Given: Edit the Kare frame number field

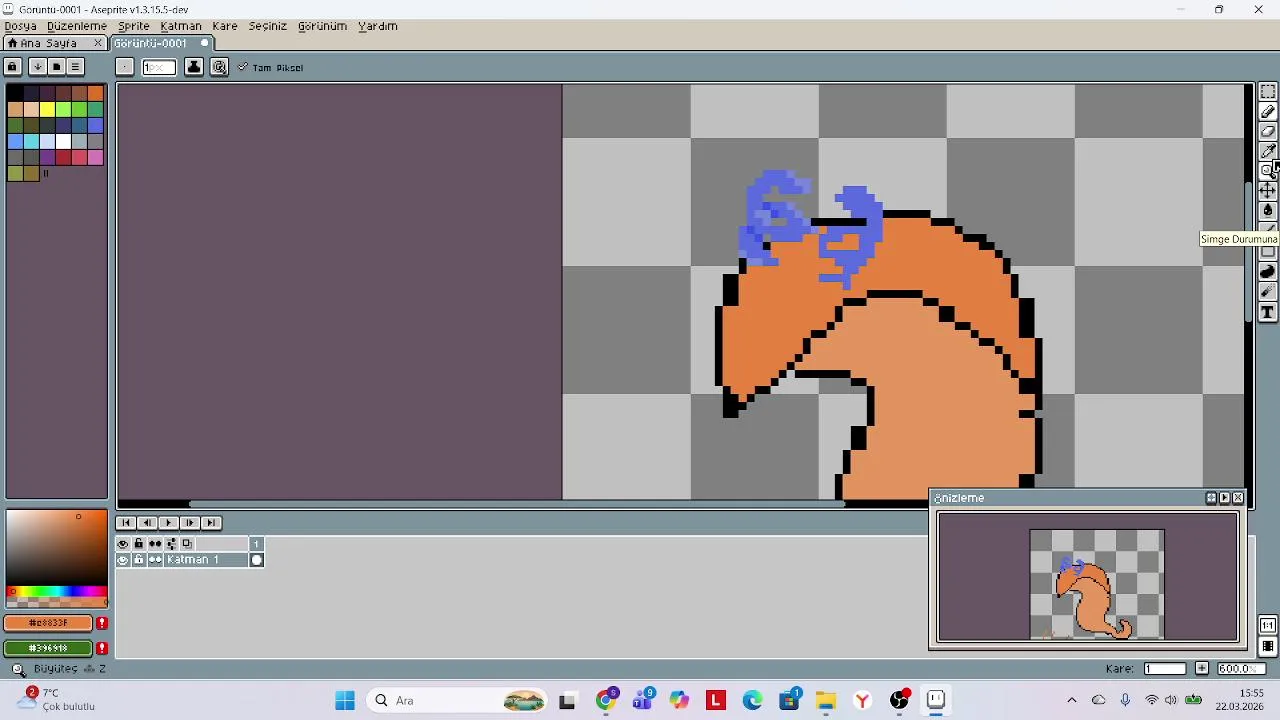Looking at the screenshot, I should 1165,668.
